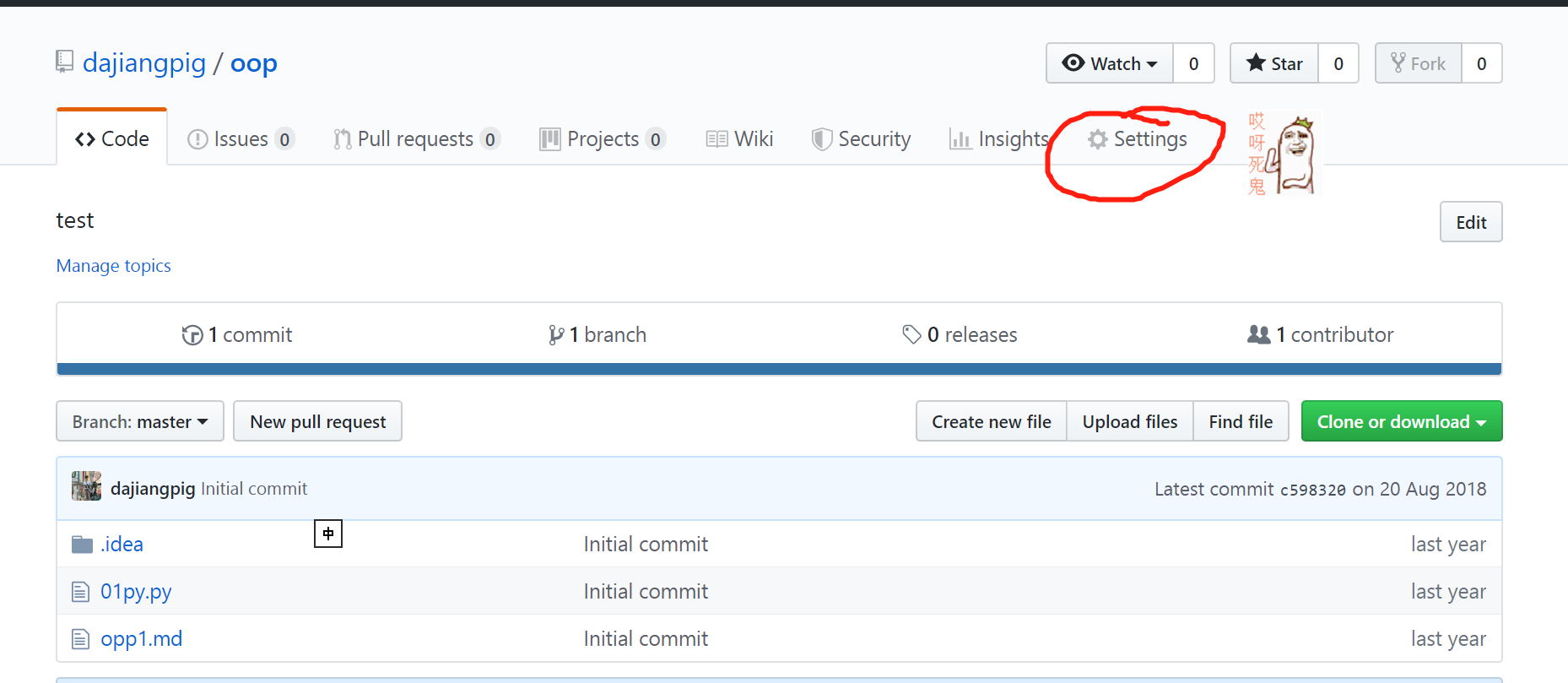This screenshot has width=1568, height=683.
Task: Click dajiangpig's avatar in the commit bar
Action: coord(86,486)
